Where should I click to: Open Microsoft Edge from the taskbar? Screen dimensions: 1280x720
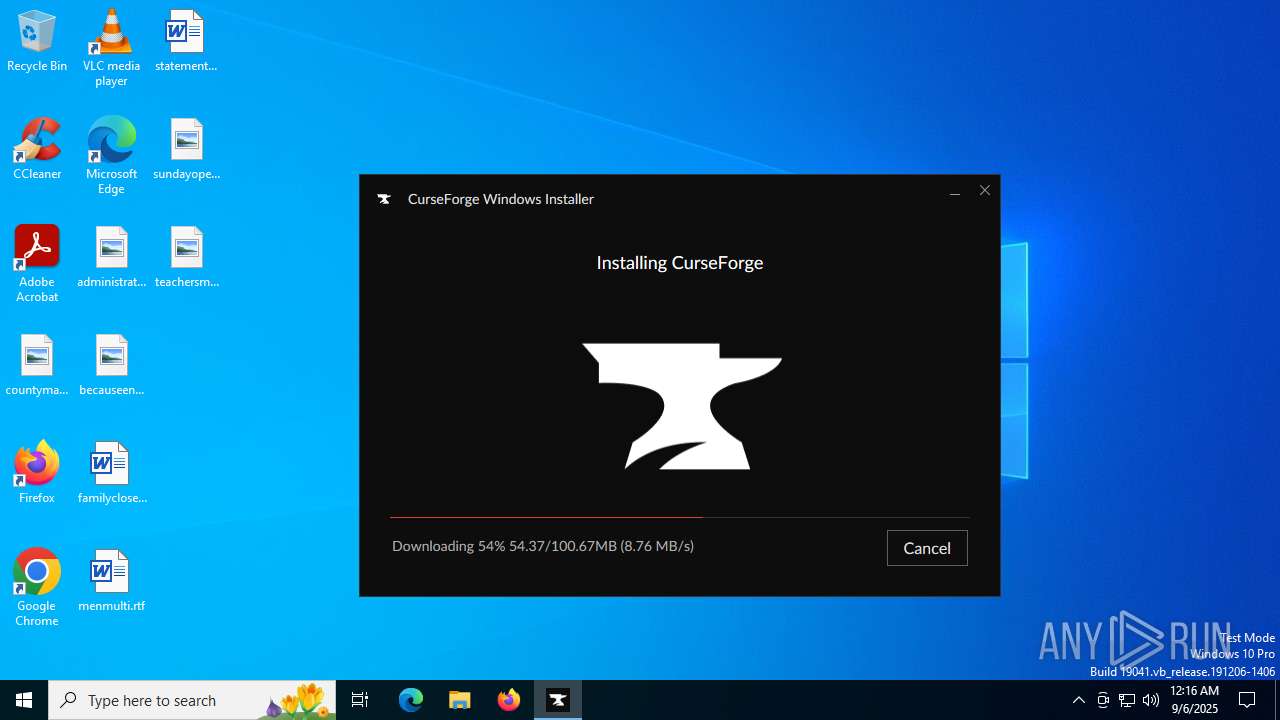(x=411, y=700)
